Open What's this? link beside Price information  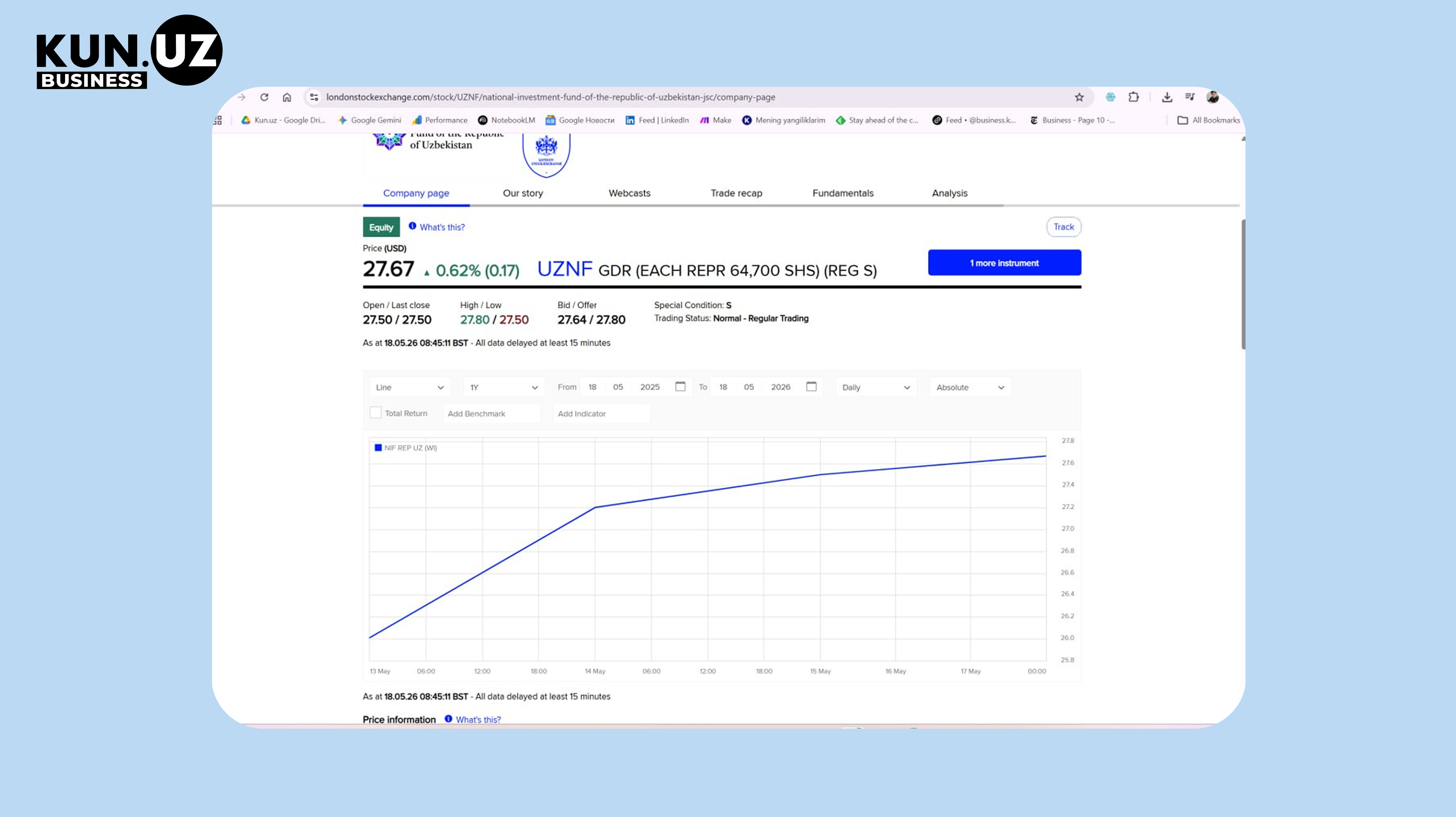478,719
